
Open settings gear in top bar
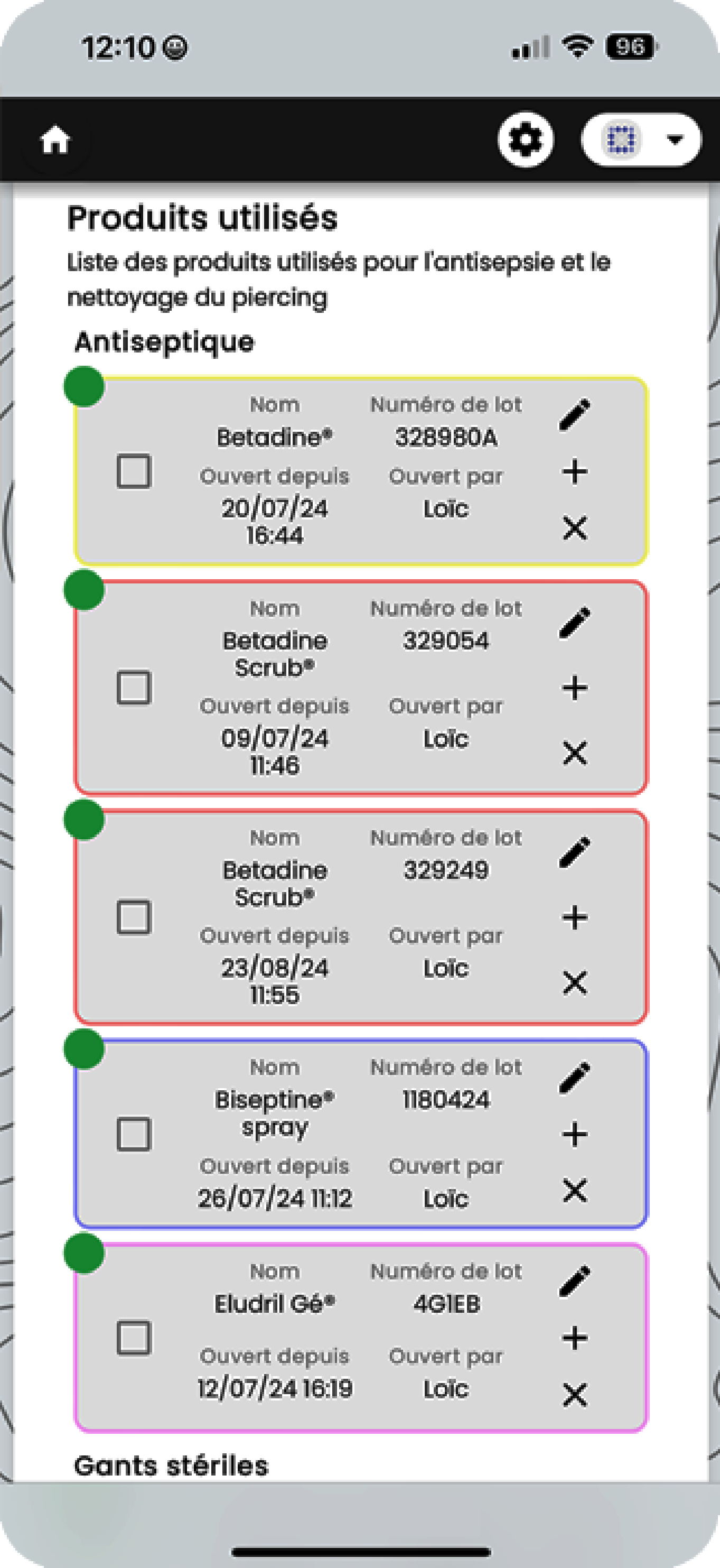(525, 140)
